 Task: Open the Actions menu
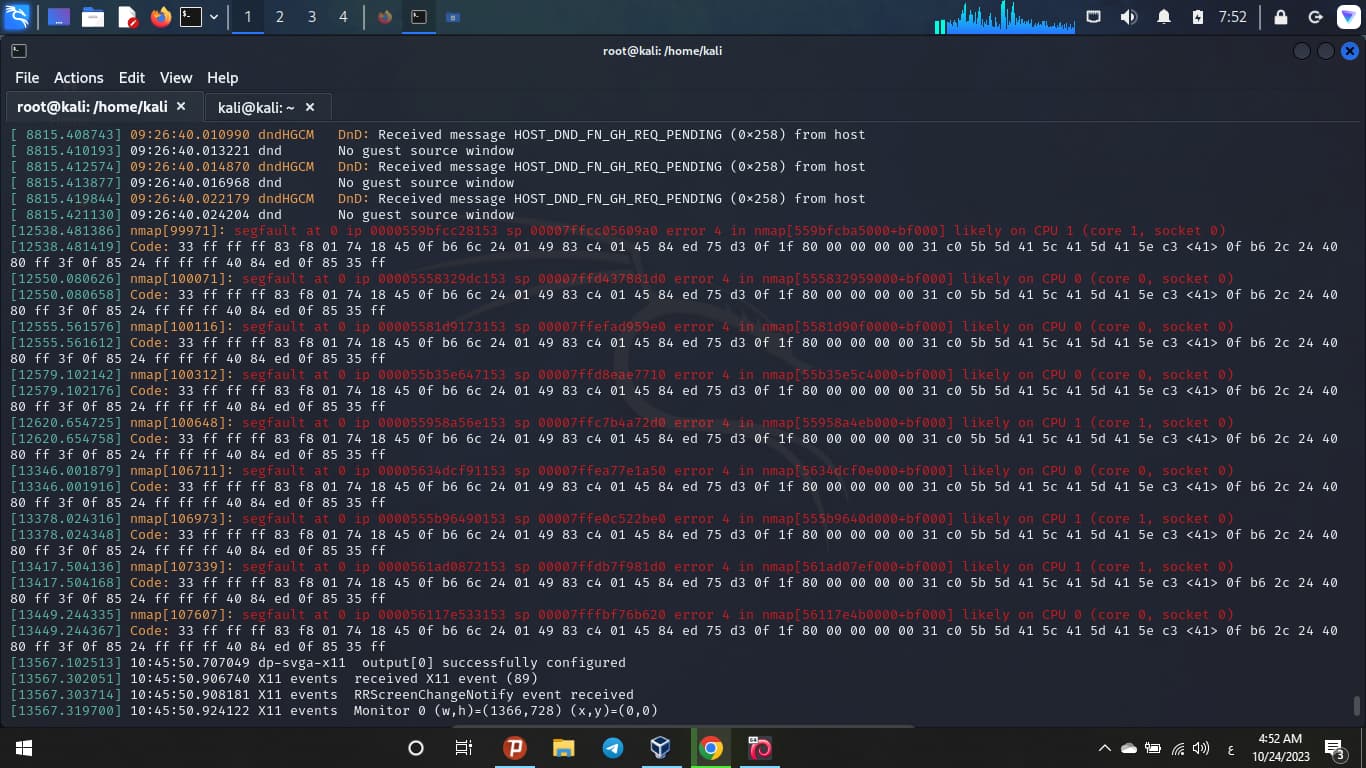coord(78,78)
